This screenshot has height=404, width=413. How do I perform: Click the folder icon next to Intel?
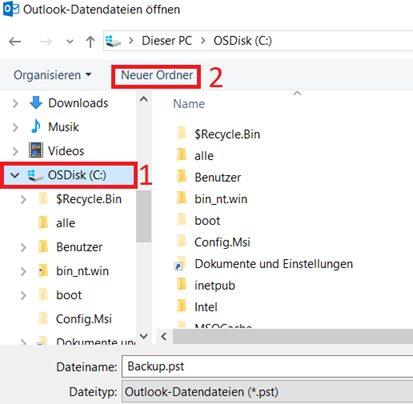click(182, 306)
